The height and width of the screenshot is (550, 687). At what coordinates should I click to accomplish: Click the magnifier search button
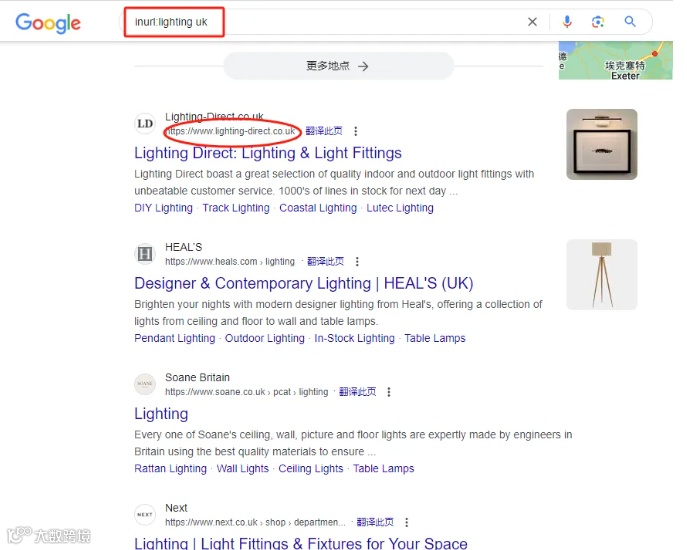(x=630, y=21)
